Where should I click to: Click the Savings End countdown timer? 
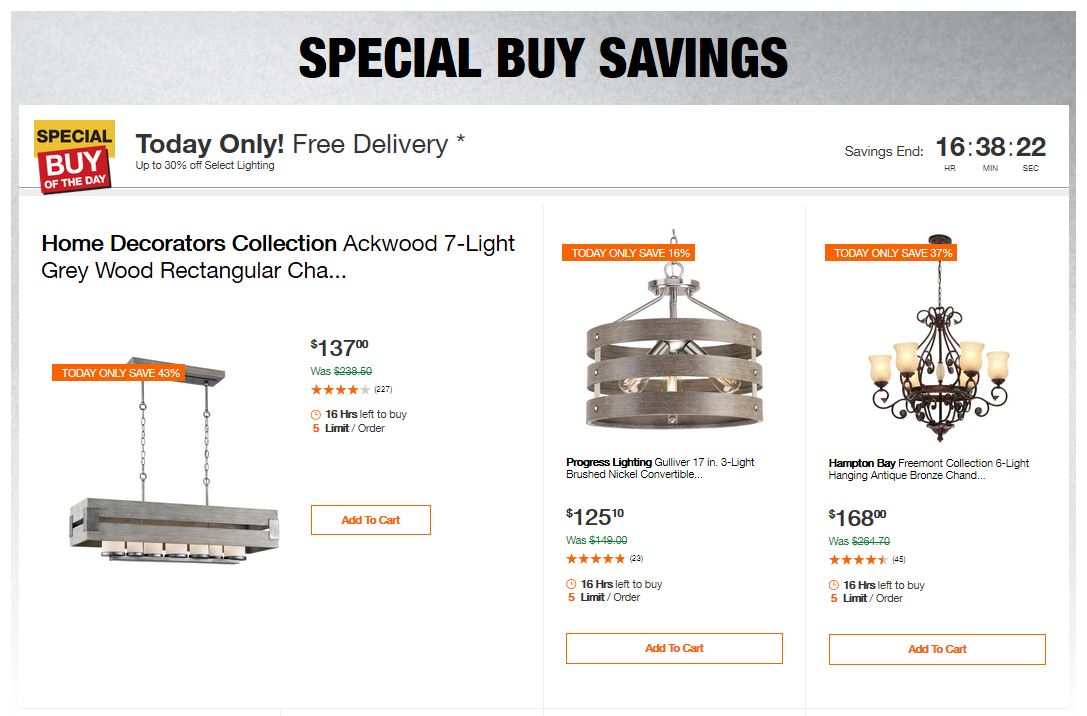click(x=990, y=148)
